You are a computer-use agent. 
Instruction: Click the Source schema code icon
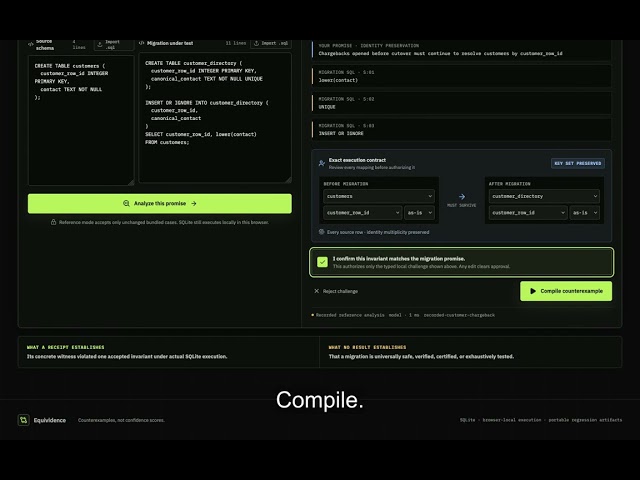[31, 44]
